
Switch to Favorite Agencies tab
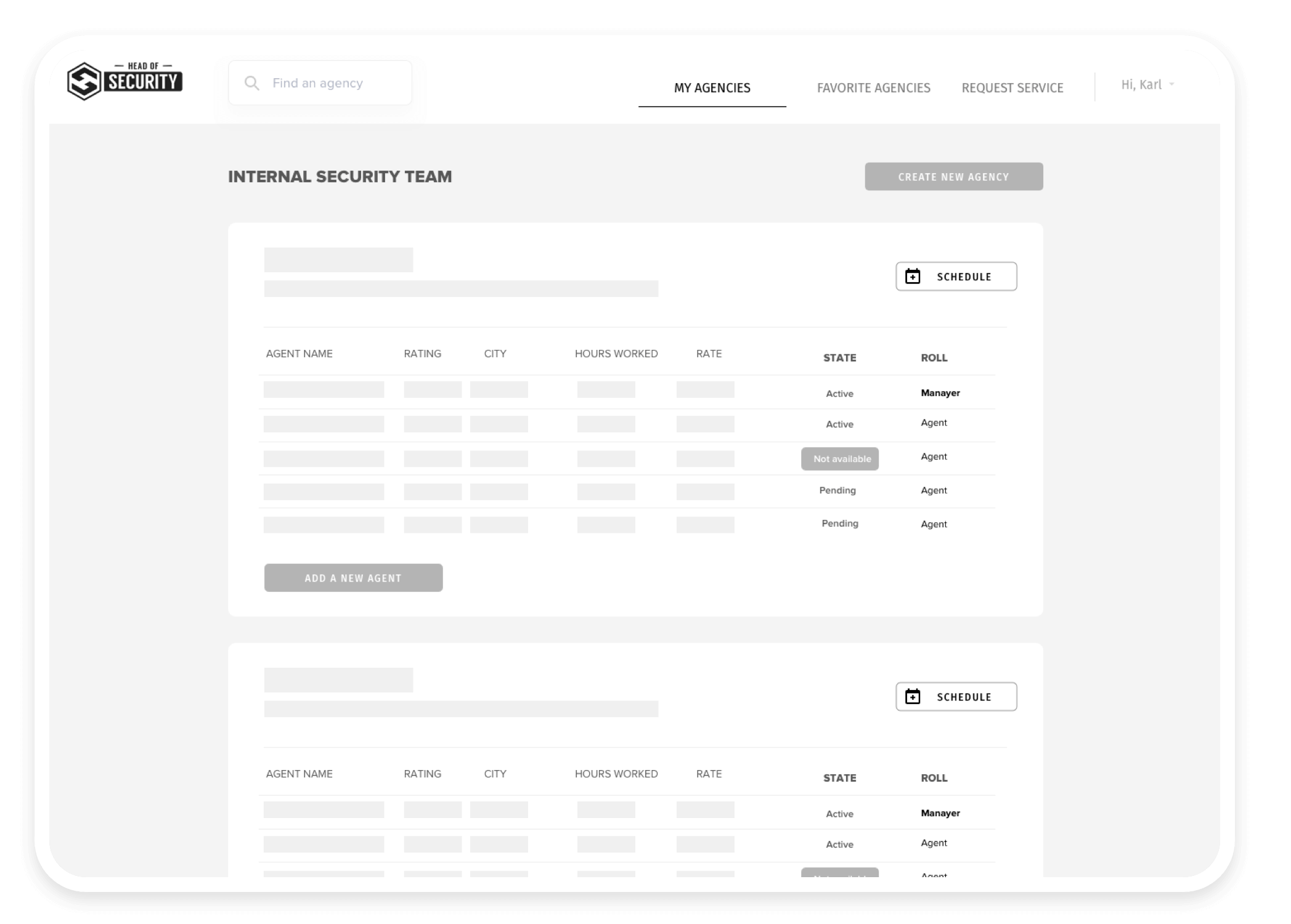(x=873, y=88)
